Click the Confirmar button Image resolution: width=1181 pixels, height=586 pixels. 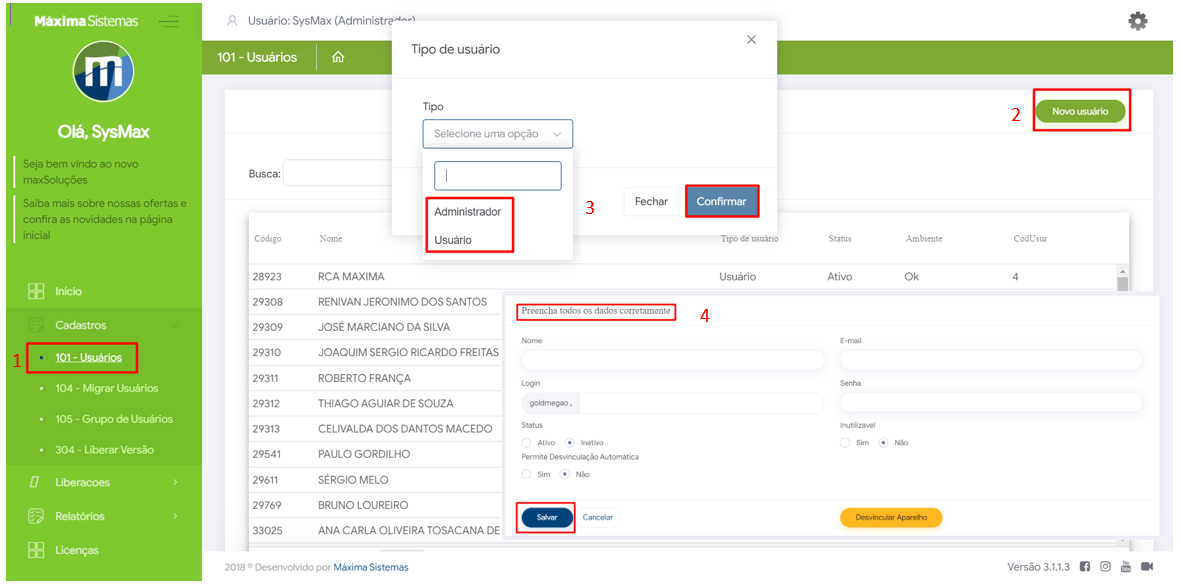click(x=722, y=202)
